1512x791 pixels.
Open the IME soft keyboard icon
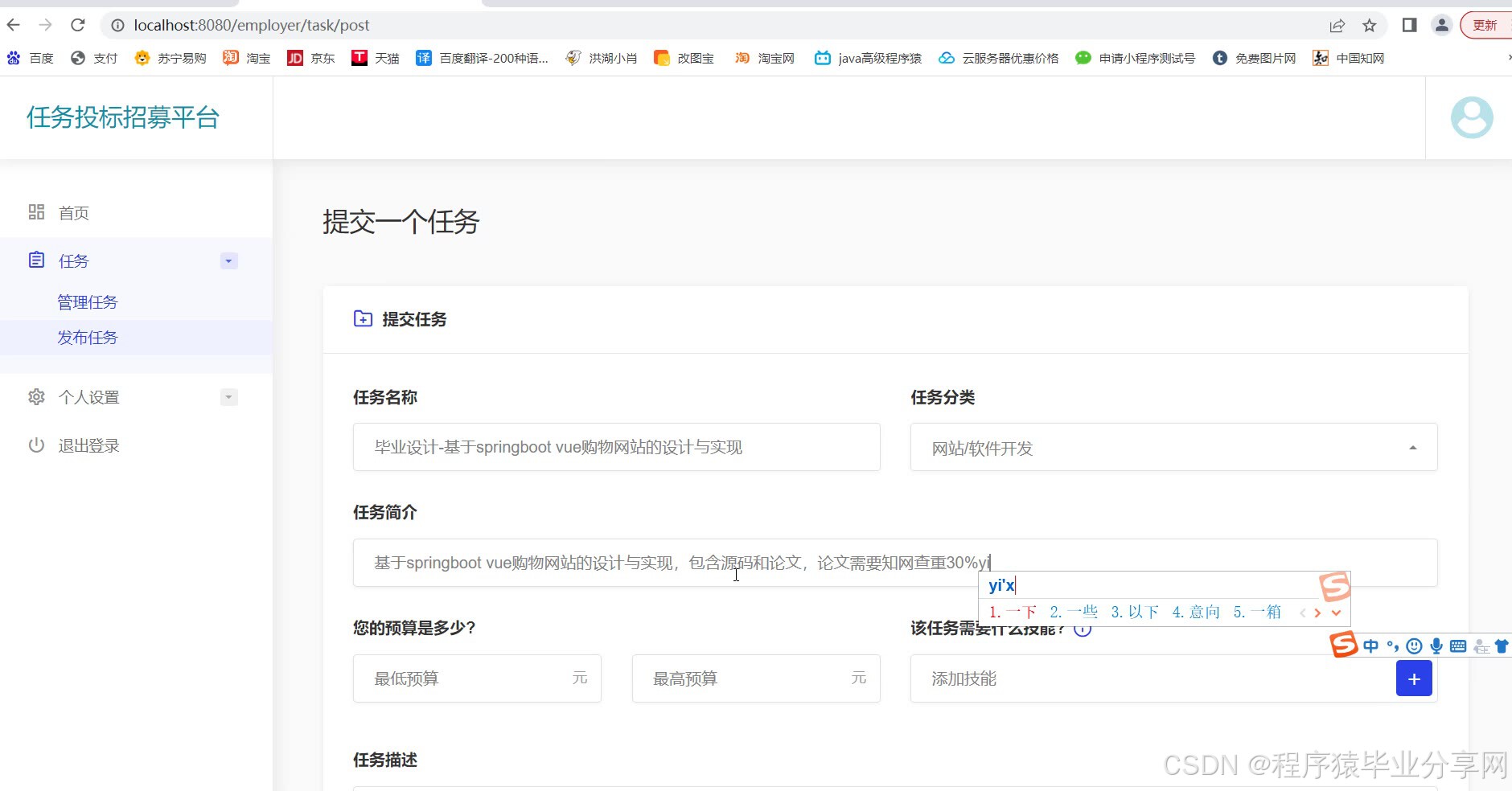[x=1458, y=646]
